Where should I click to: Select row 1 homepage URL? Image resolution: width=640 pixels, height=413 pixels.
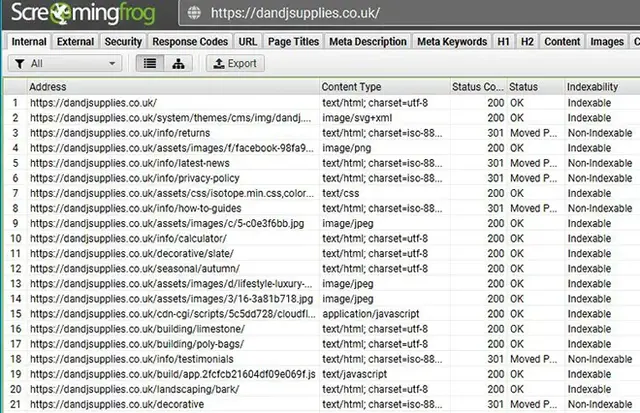click(x=93, y=103)
